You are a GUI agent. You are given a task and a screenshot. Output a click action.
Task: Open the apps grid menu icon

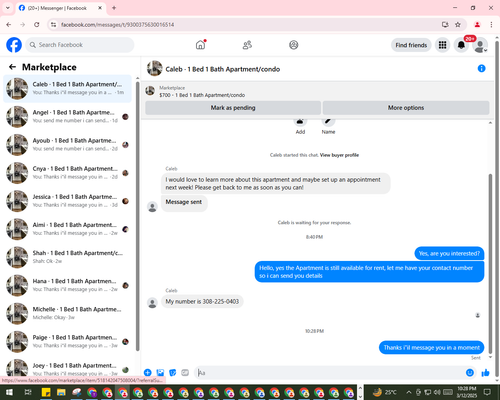[x=442, y=45]
